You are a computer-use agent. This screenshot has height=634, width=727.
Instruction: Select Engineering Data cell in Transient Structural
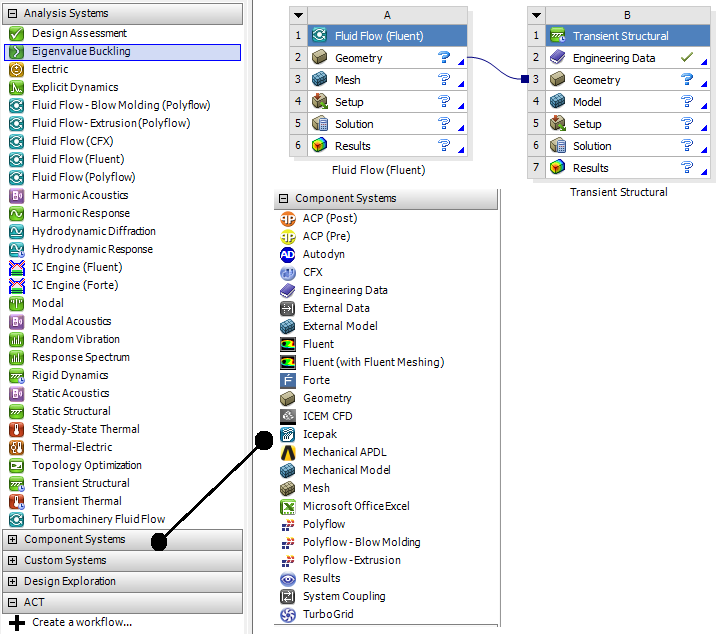(x=613, y=58)
